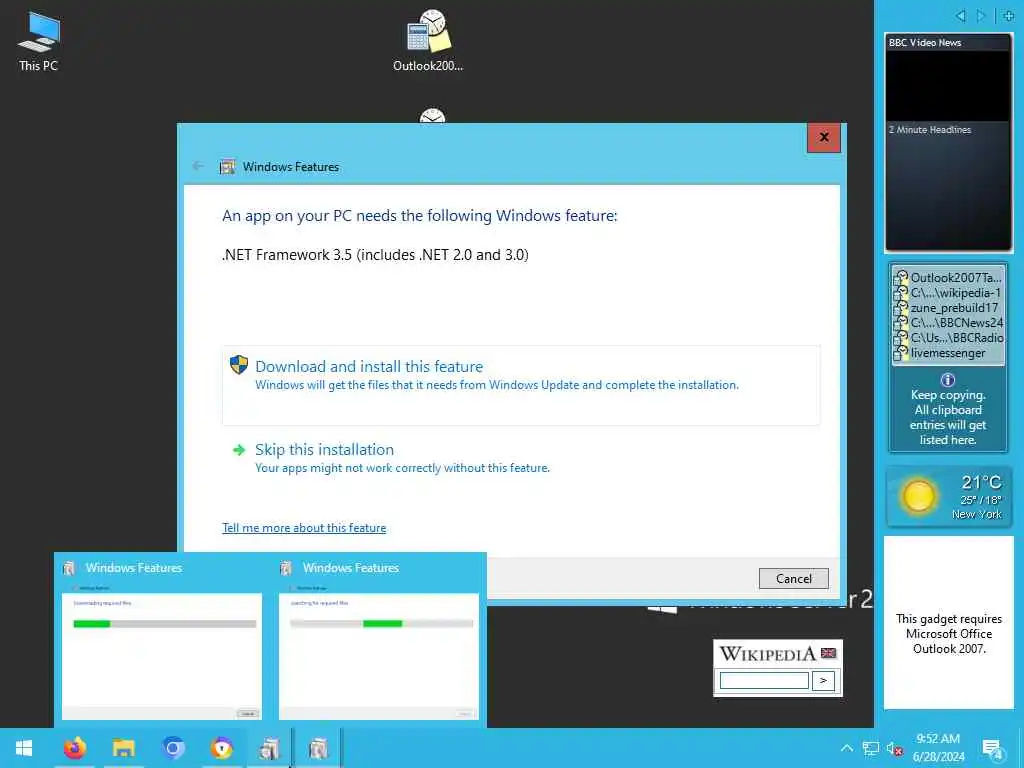The width and height of the screenshot is (1024, 768).
Task: Cancel the Windows Features dialog
Action: [793, 579]
